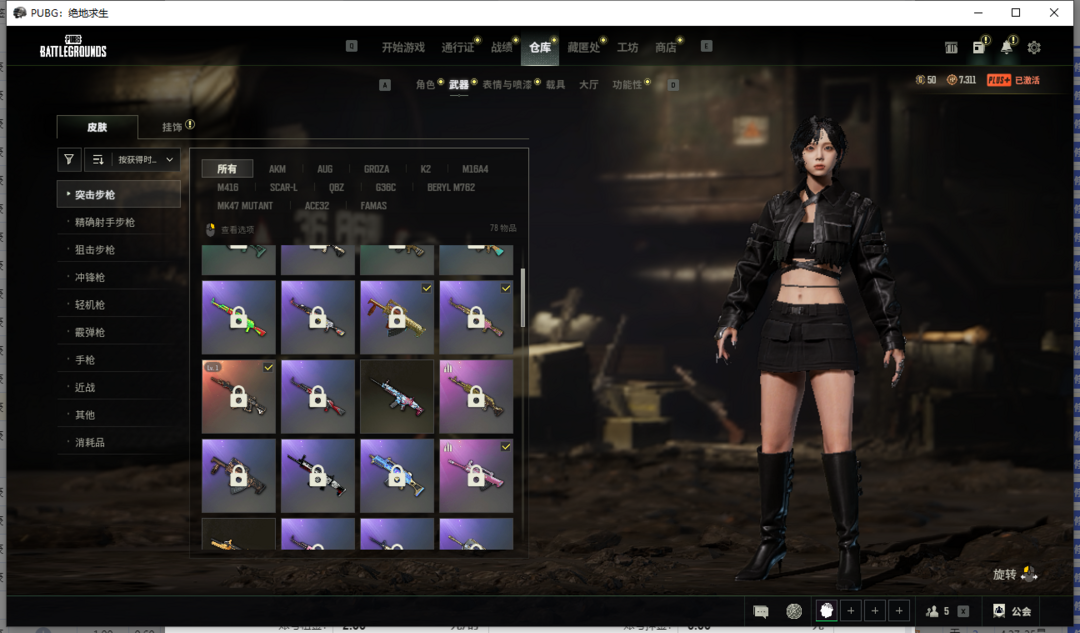Click the BP balance showing 7,311
The width and height of the screenshot is (1080, 633).
click(962, 80)
